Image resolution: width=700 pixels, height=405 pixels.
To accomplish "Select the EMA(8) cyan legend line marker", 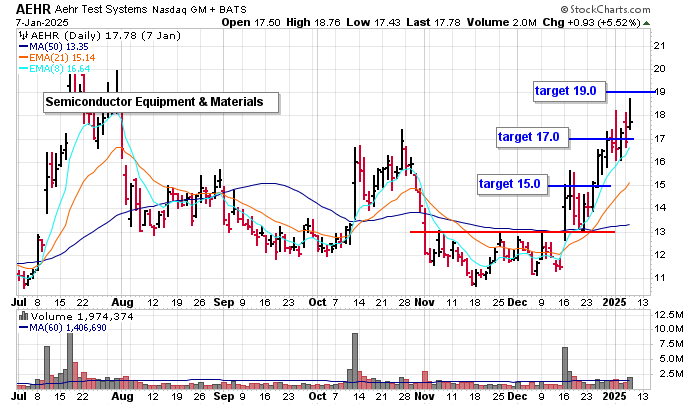I will 23,69.
